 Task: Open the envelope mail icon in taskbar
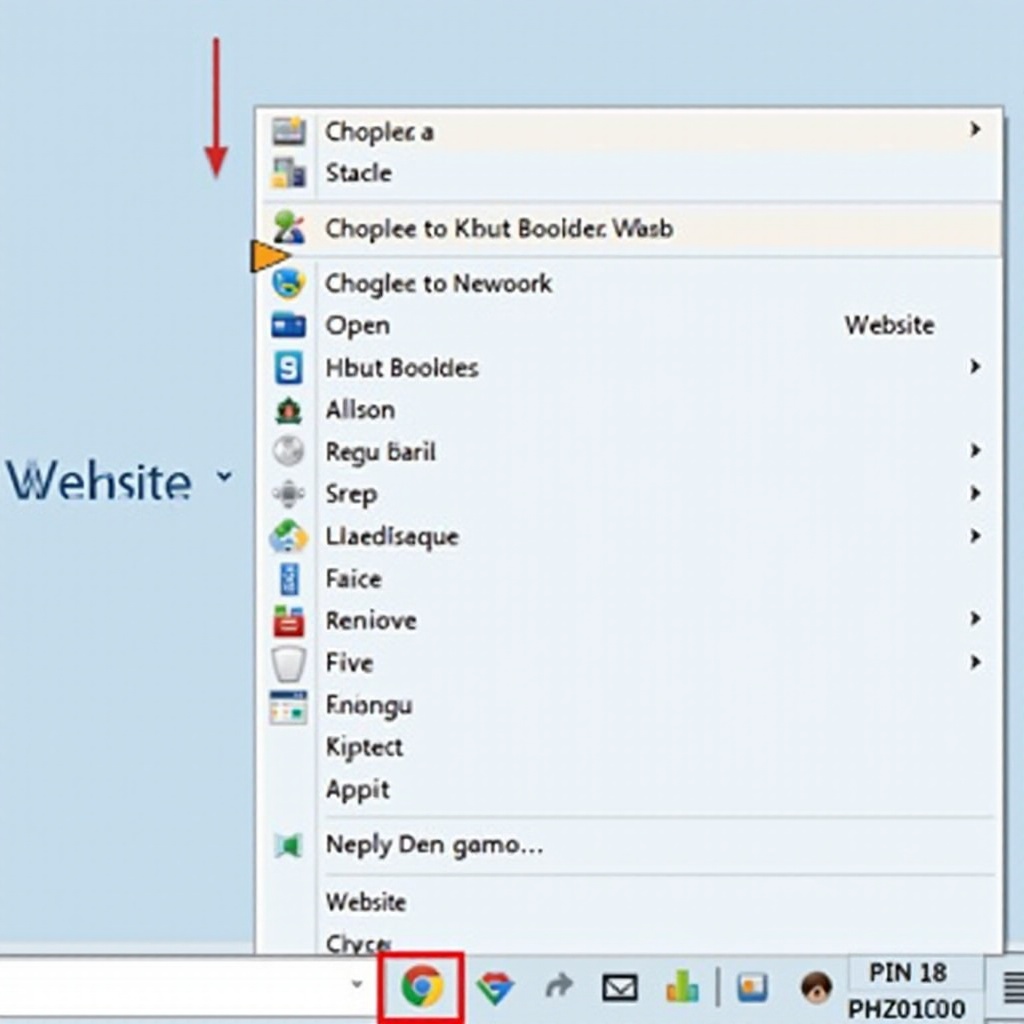coord(620,989)
